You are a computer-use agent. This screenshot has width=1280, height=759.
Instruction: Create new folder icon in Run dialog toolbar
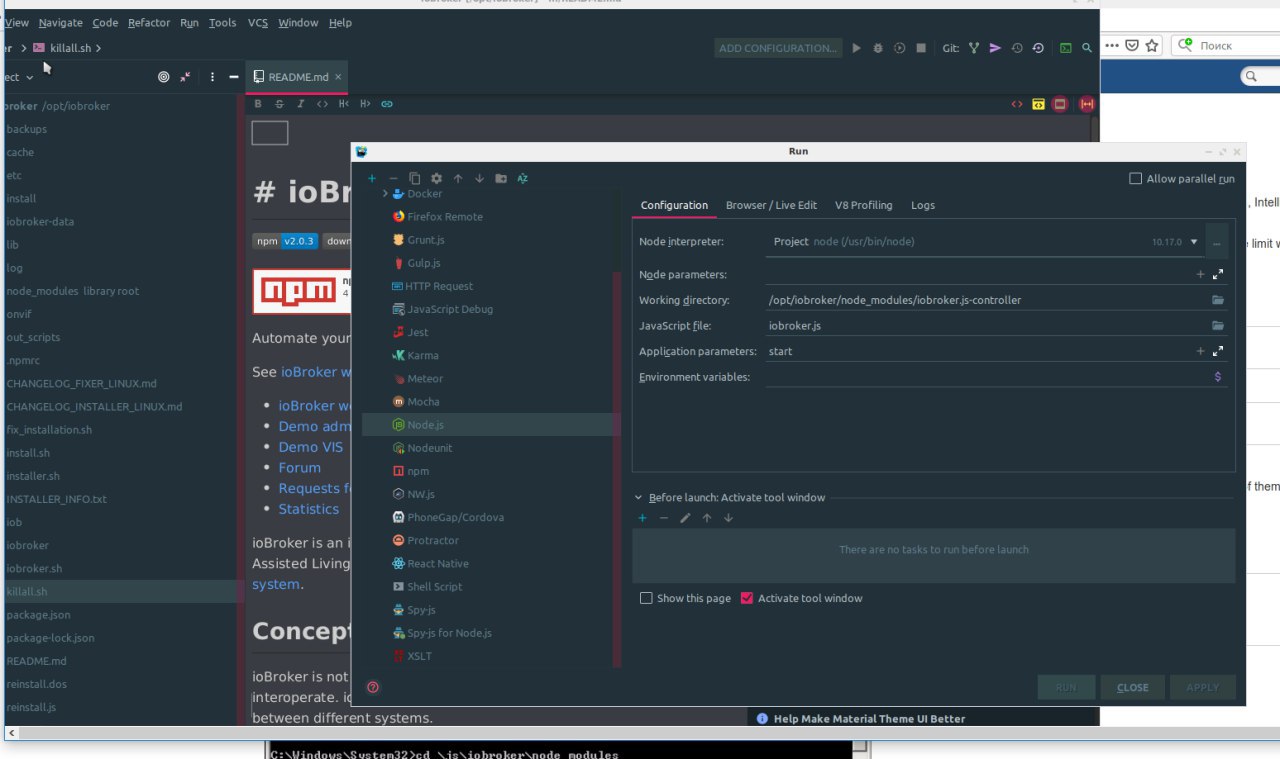pos(501,179)
